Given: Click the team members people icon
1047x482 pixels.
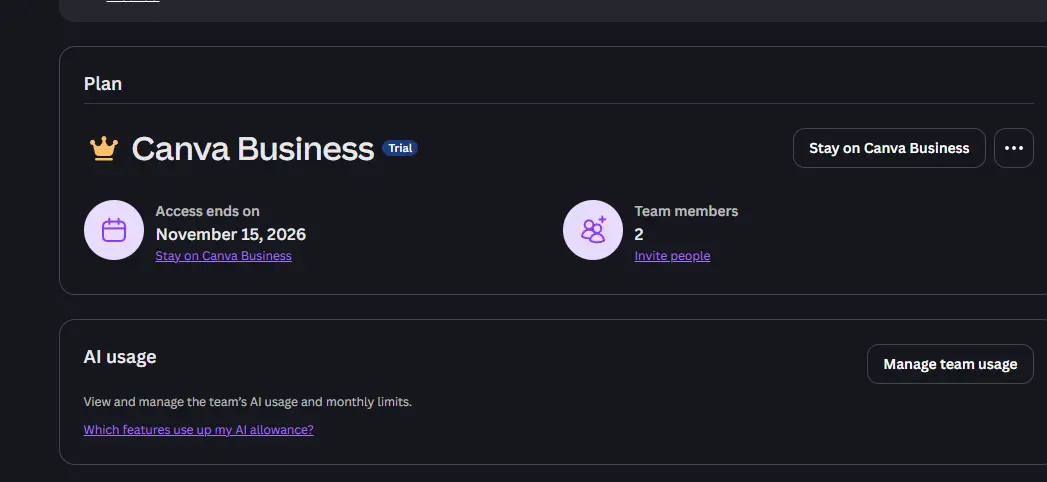Looking at the screenshot, I should (x=593, y=230).
